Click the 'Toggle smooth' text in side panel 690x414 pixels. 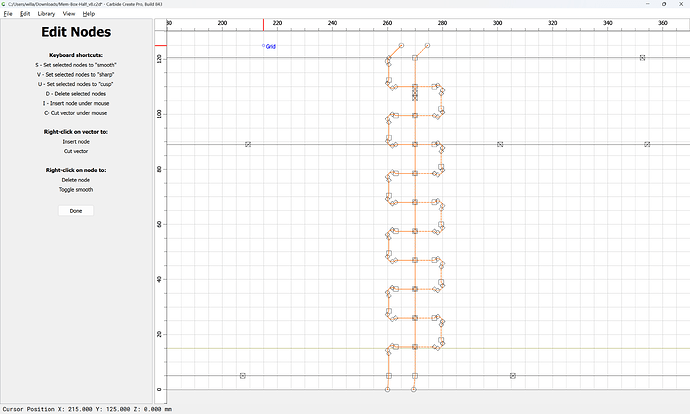click(x=76, y=190)
